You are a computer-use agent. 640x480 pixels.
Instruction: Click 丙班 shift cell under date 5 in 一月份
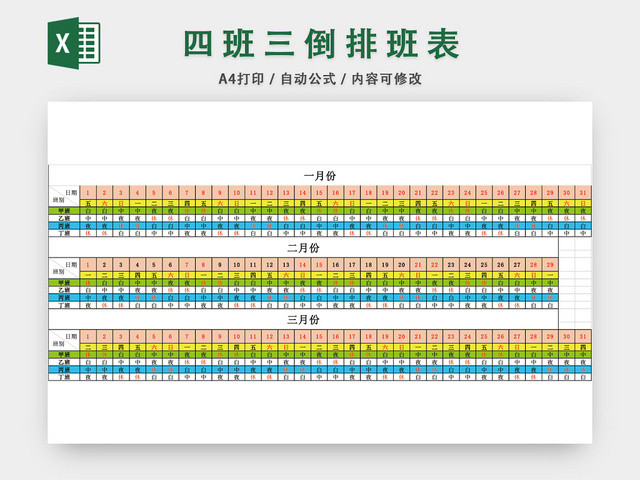click(x=154, y=226)
